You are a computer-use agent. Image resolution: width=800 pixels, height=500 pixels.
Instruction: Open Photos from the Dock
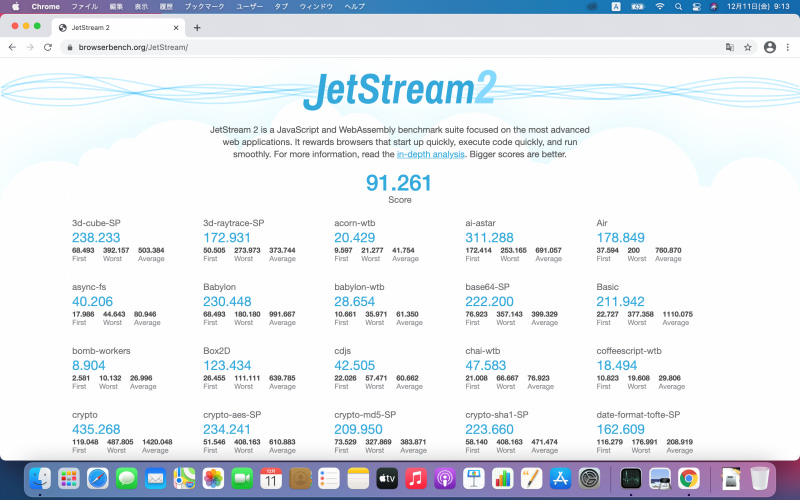point(213,479)
